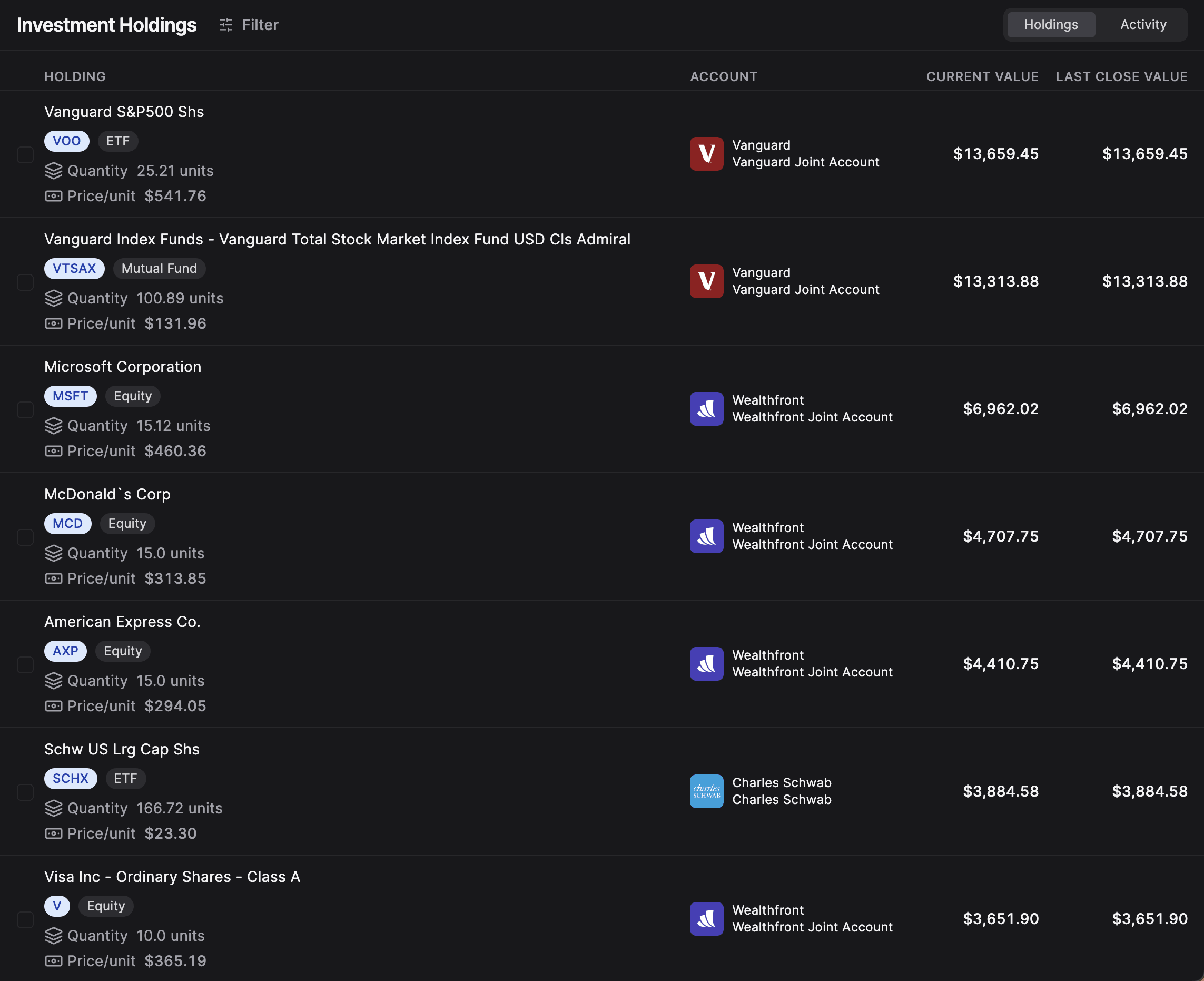Click the V ticker badge
This screenshot has height=981, width=1204.
coord(57,906)
